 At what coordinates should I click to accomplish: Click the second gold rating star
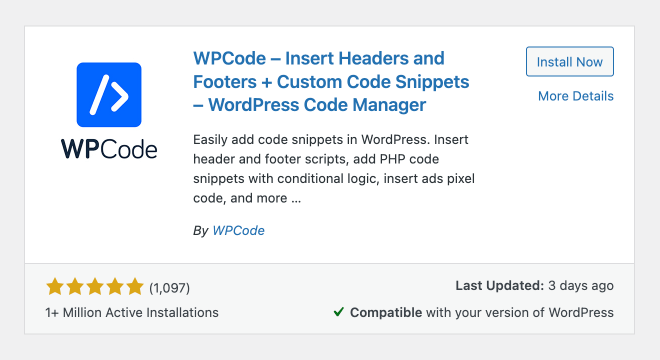(x=75, y=287)
